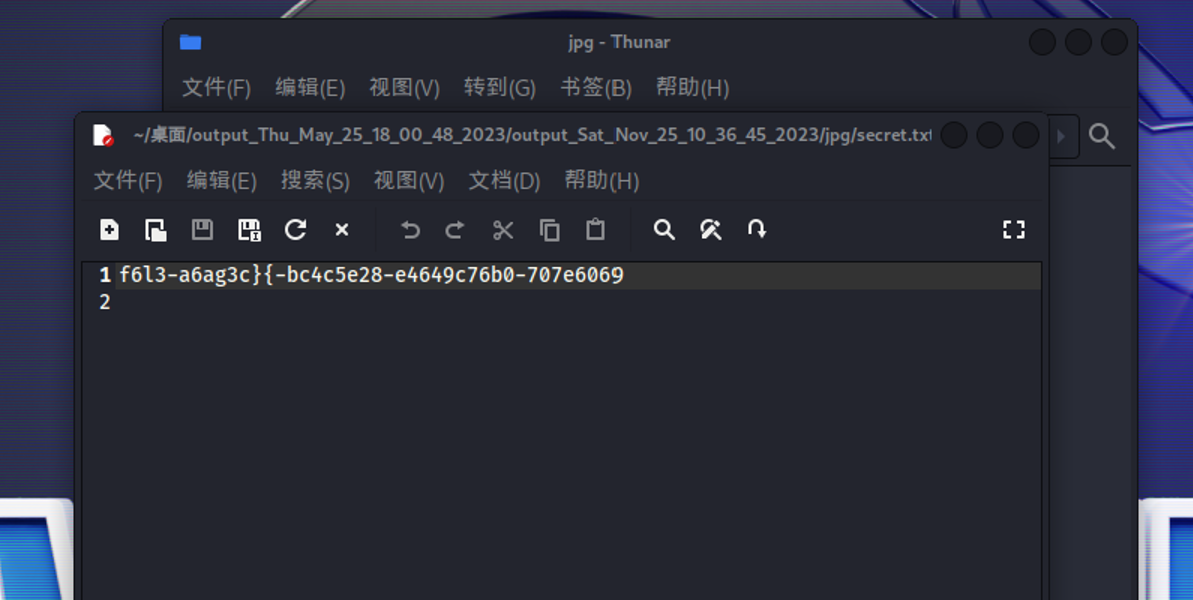1193x600 pixels.
Task: Create a new document in Mousepad toolbar
Action: [x=110, y=230]
